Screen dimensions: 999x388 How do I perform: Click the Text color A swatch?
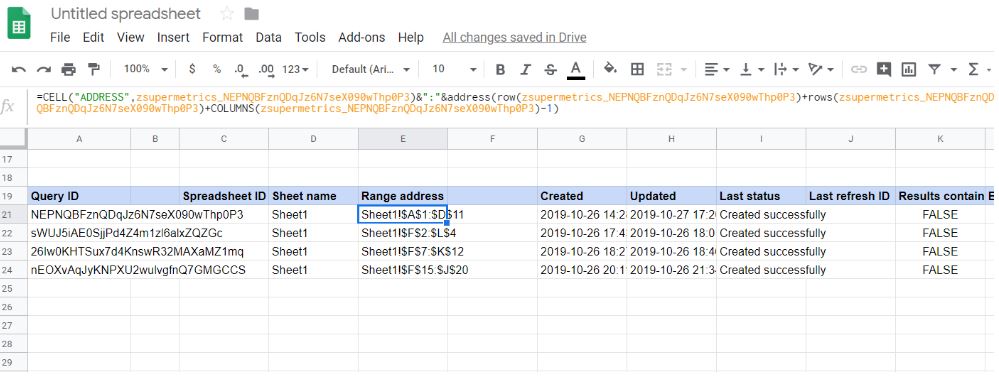(x=576, y=69)
